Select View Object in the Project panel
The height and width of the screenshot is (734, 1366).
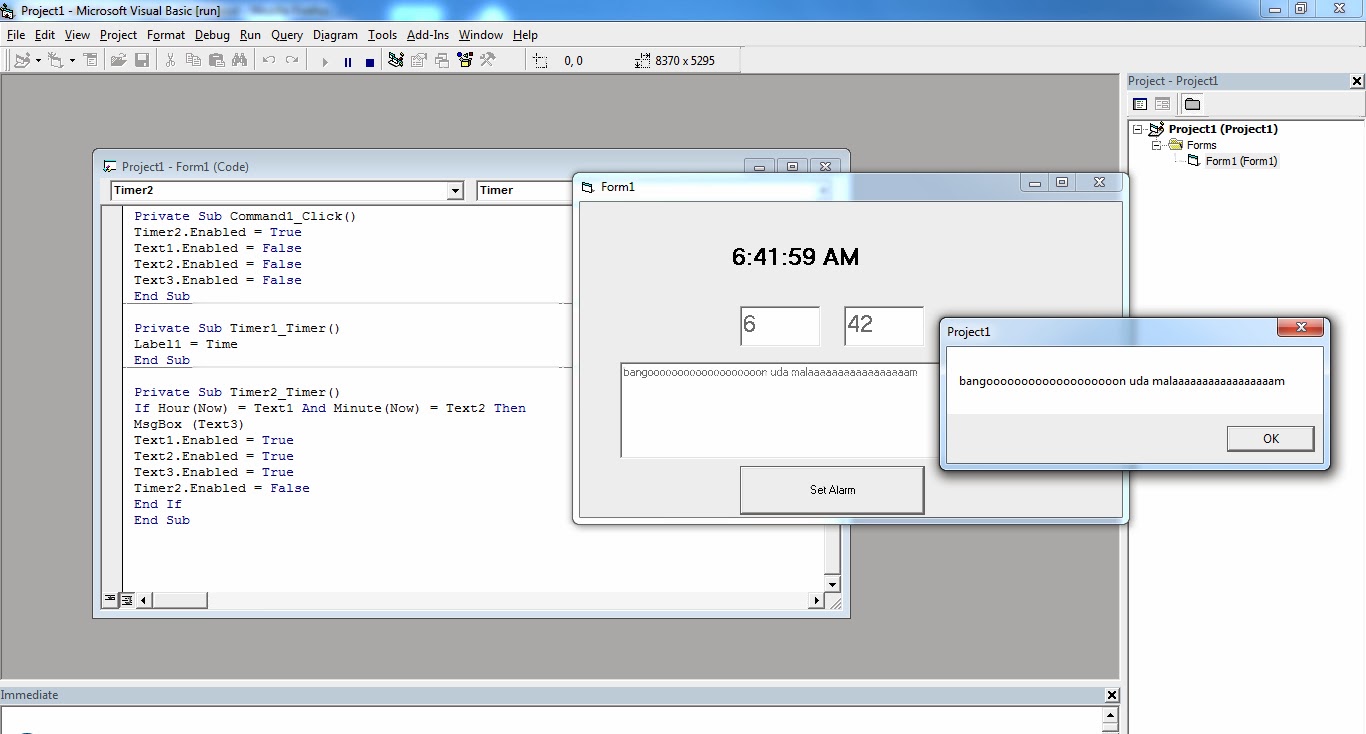click(x=1162, y=103)
